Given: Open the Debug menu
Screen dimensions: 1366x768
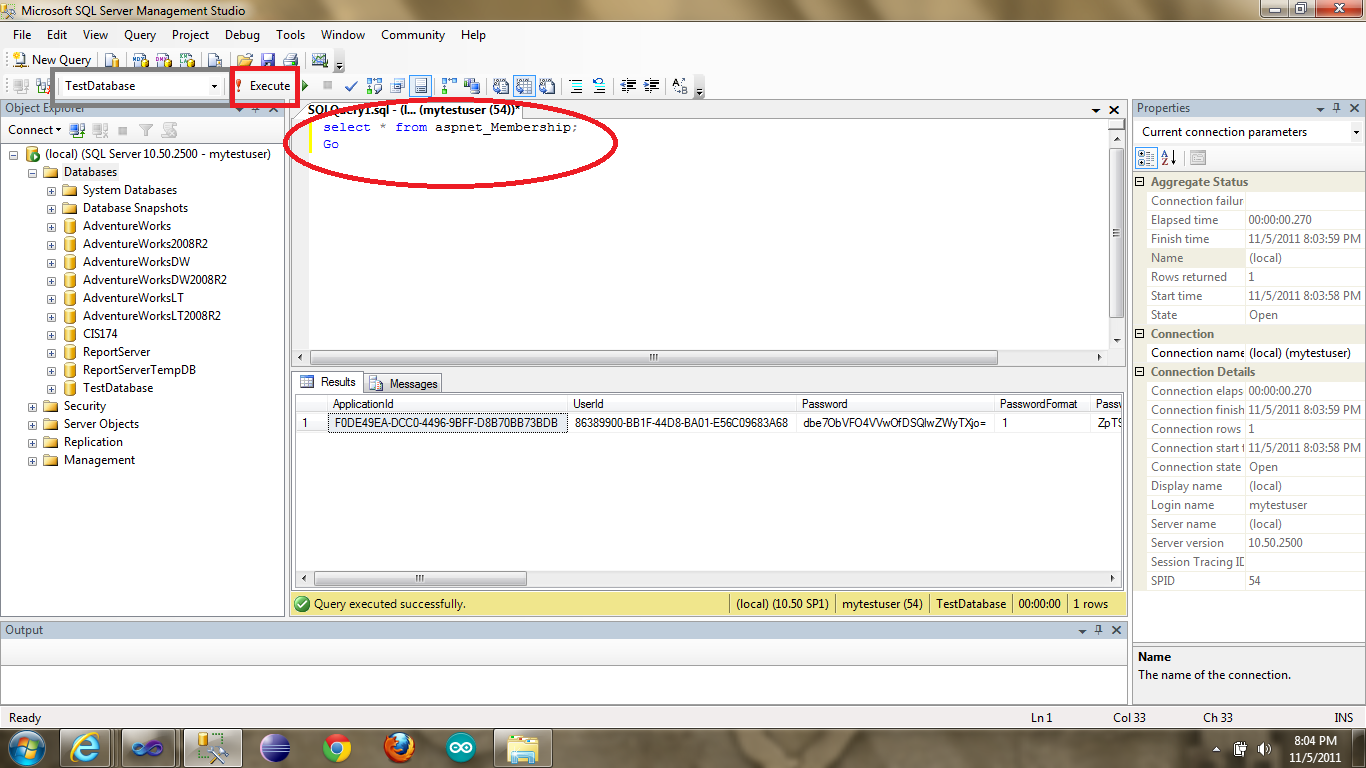Looking at the screenshot, I should (x=242, y=34).
